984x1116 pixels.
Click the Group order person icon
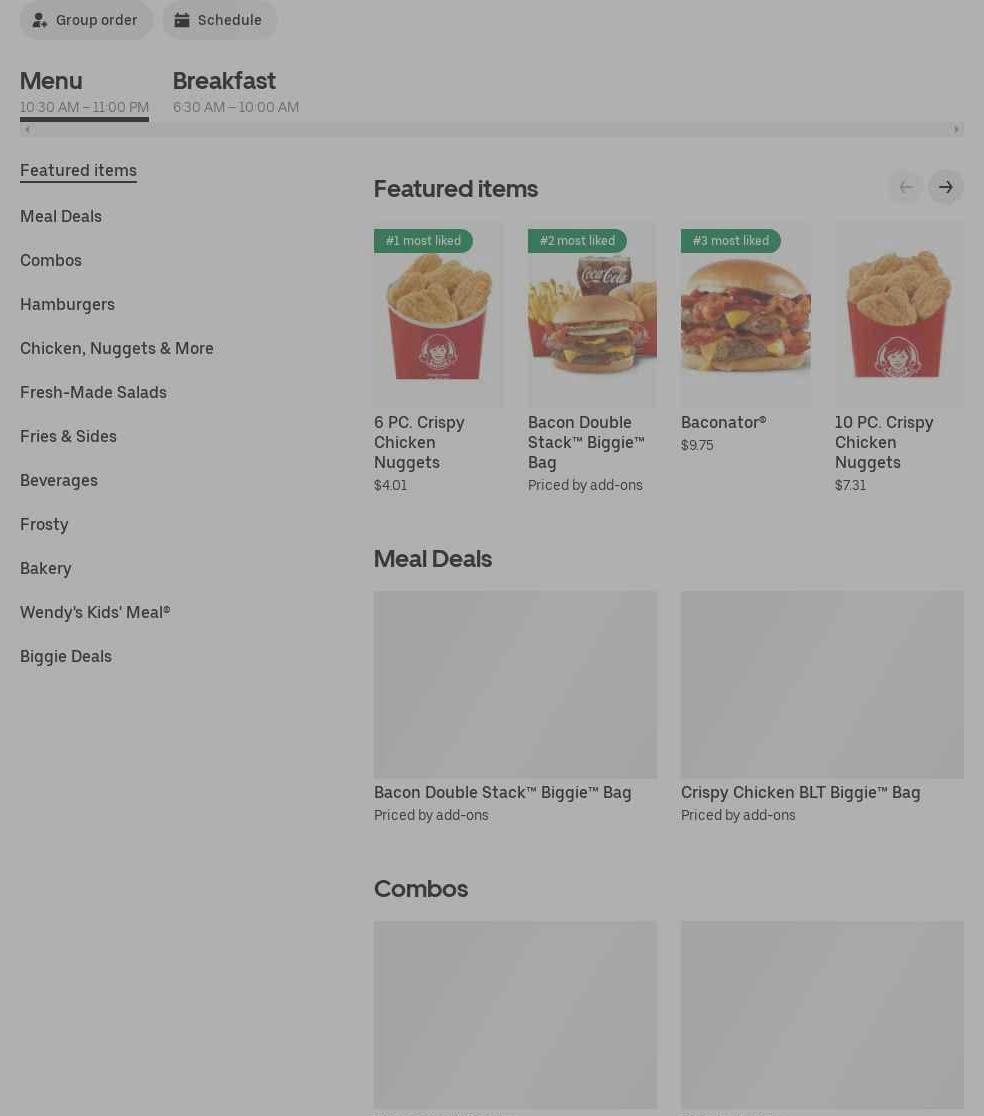[x=40, y=20]
